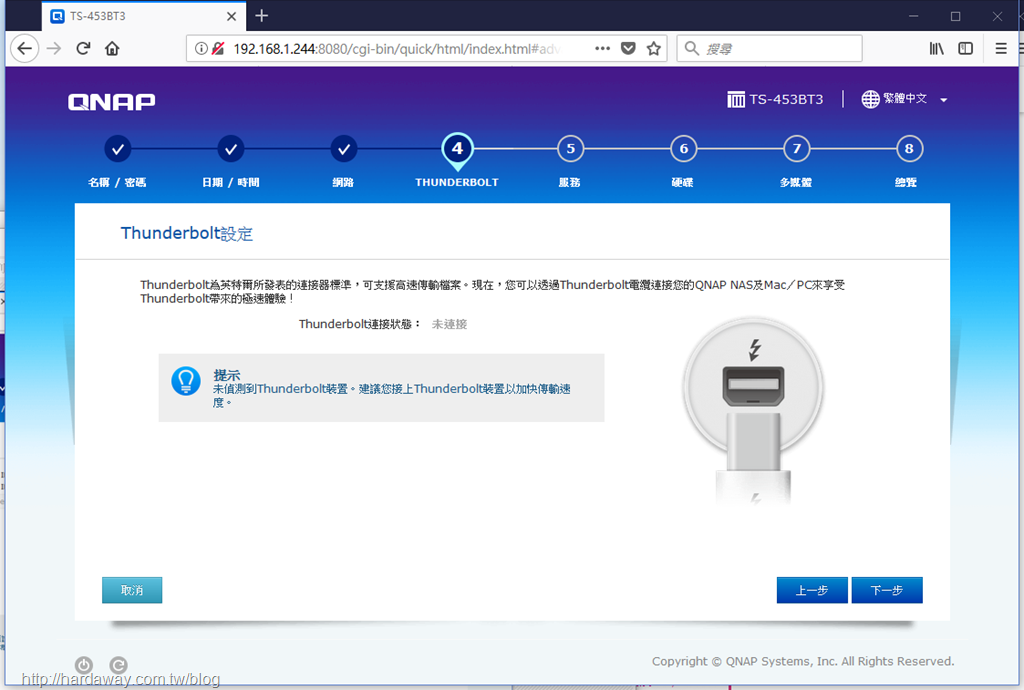This screenshot has height=690, width=1024.
Task: Click the 取消 cancel button
Action: pyautogui.click(x=132, y=590)
